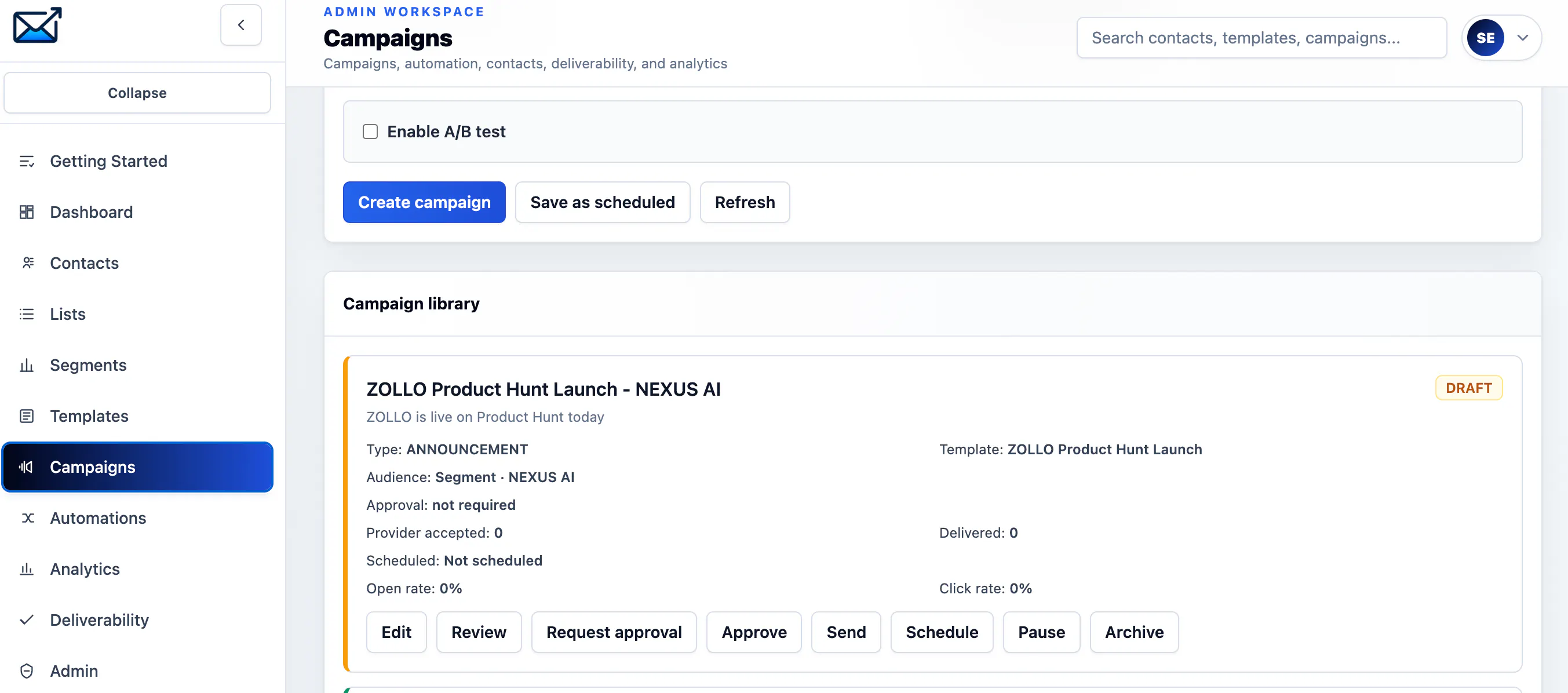Schedule the ZOLLO Product Hunt campaign
The height and width of the screenshot is (693, 1568).
pyautogui.click(x=942, y=632)
